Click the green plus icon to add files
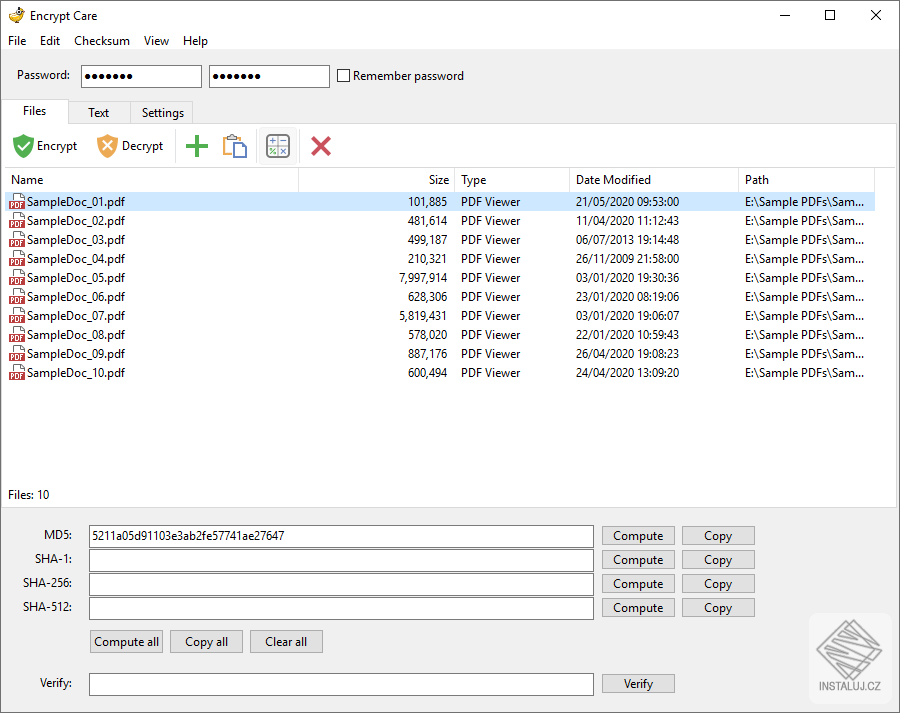The image size is (900, 713). coord(196,145)
